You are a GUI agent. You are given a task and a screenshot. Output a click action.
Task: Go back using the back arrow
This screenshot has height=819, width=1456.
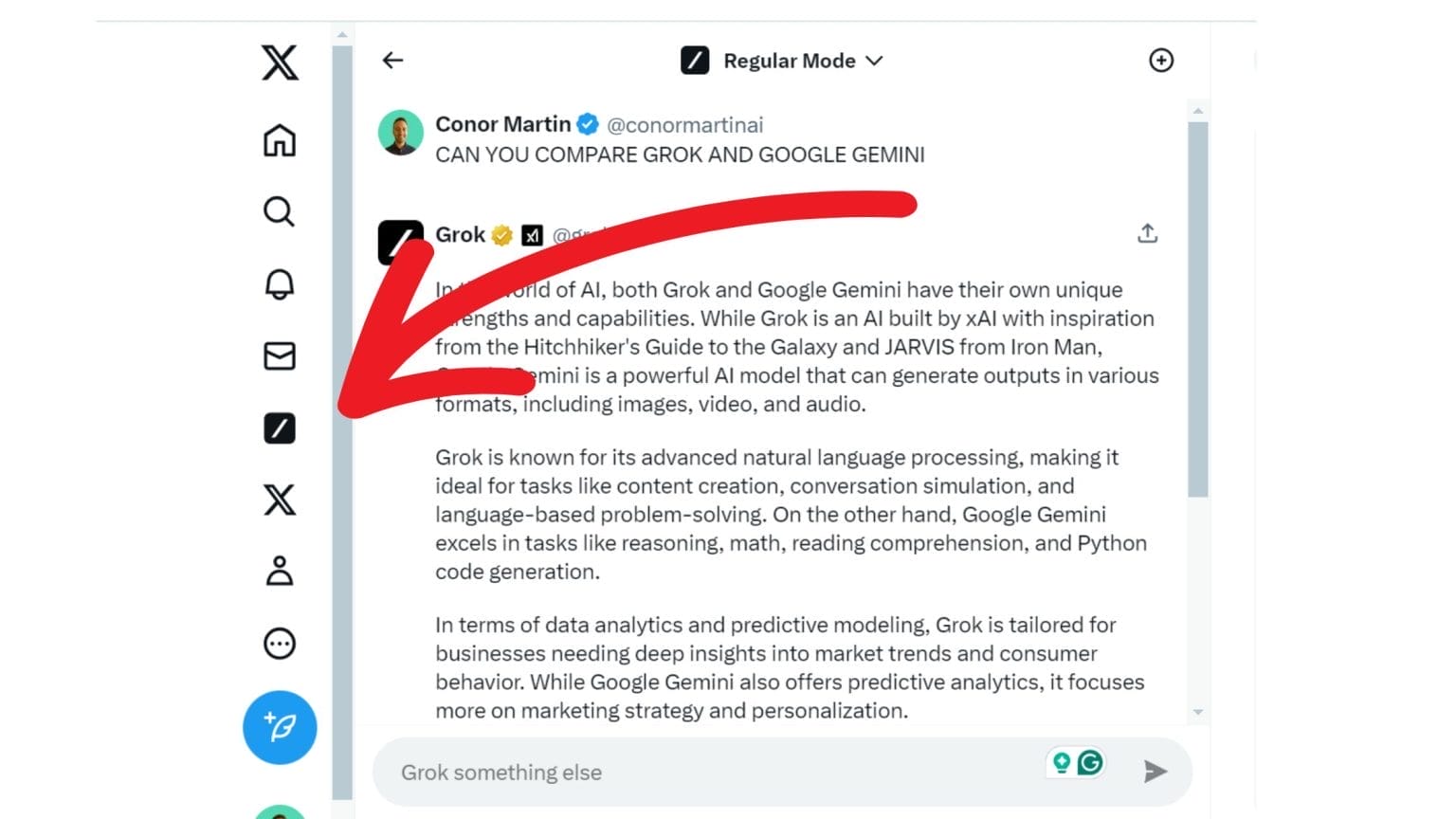click(391, 60)
